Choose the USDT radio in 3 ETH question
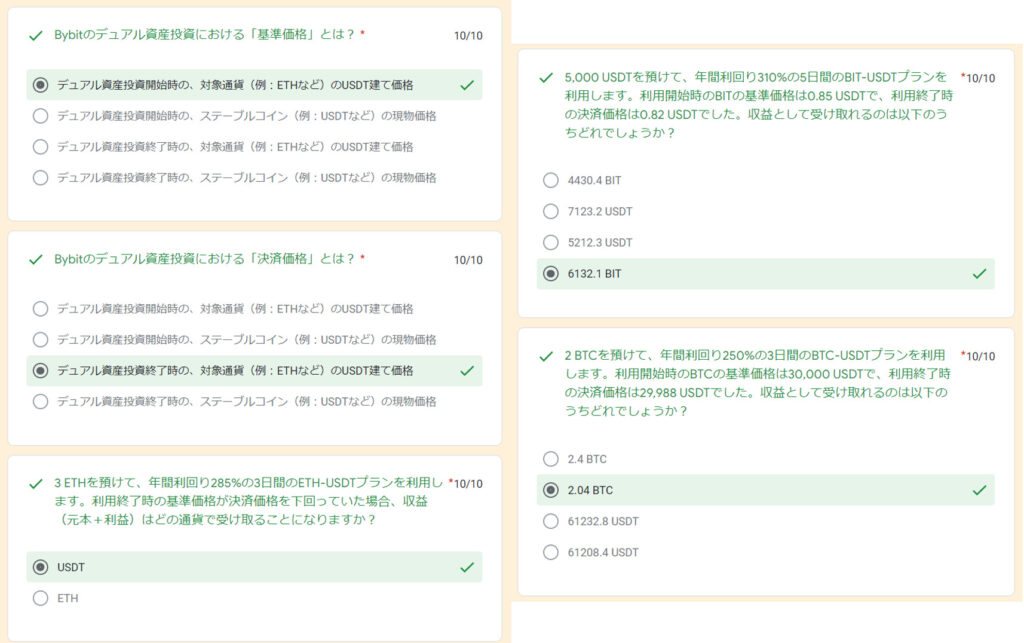The height and width of the screenshot is (643, 1024). pyautogui.click(x=40, y=567)
